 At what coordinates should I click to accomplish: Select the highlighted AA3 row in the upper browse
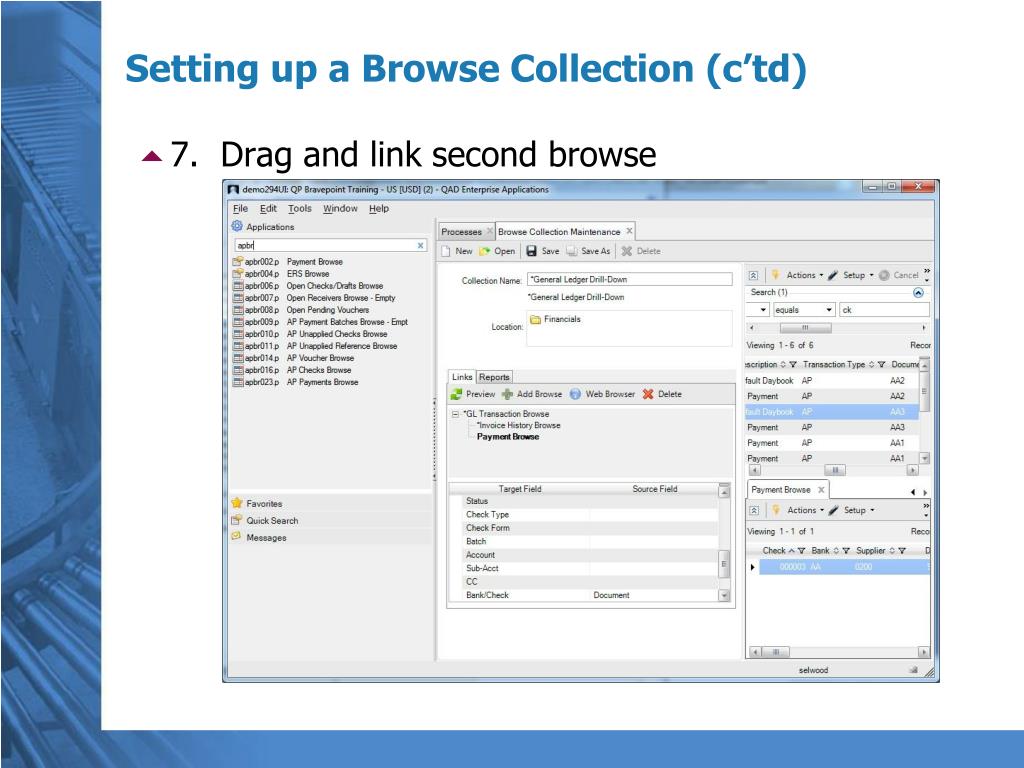(x=832, y=412)
